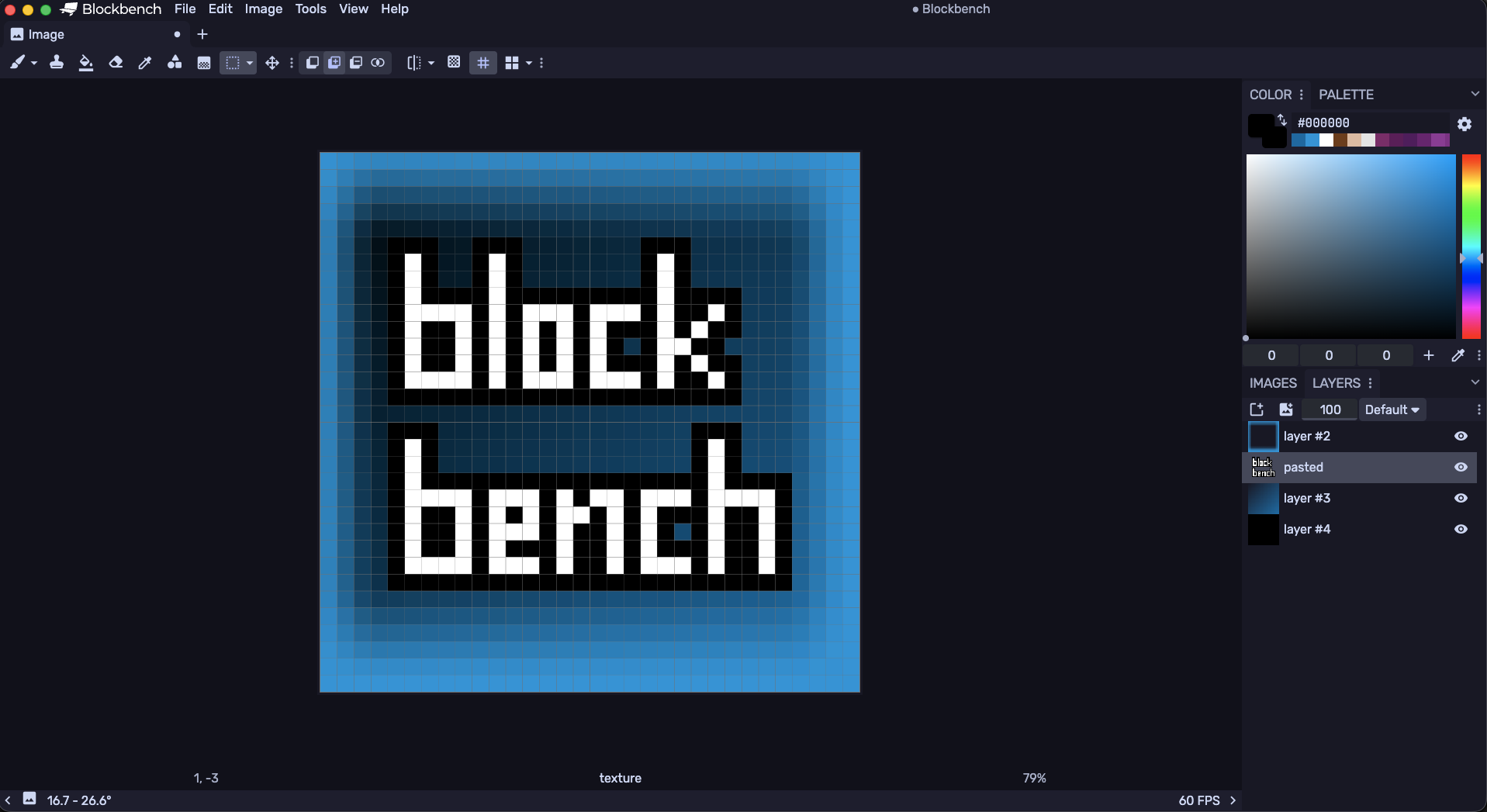
Task: Select the Paint Brush tool
Action: 17,63
